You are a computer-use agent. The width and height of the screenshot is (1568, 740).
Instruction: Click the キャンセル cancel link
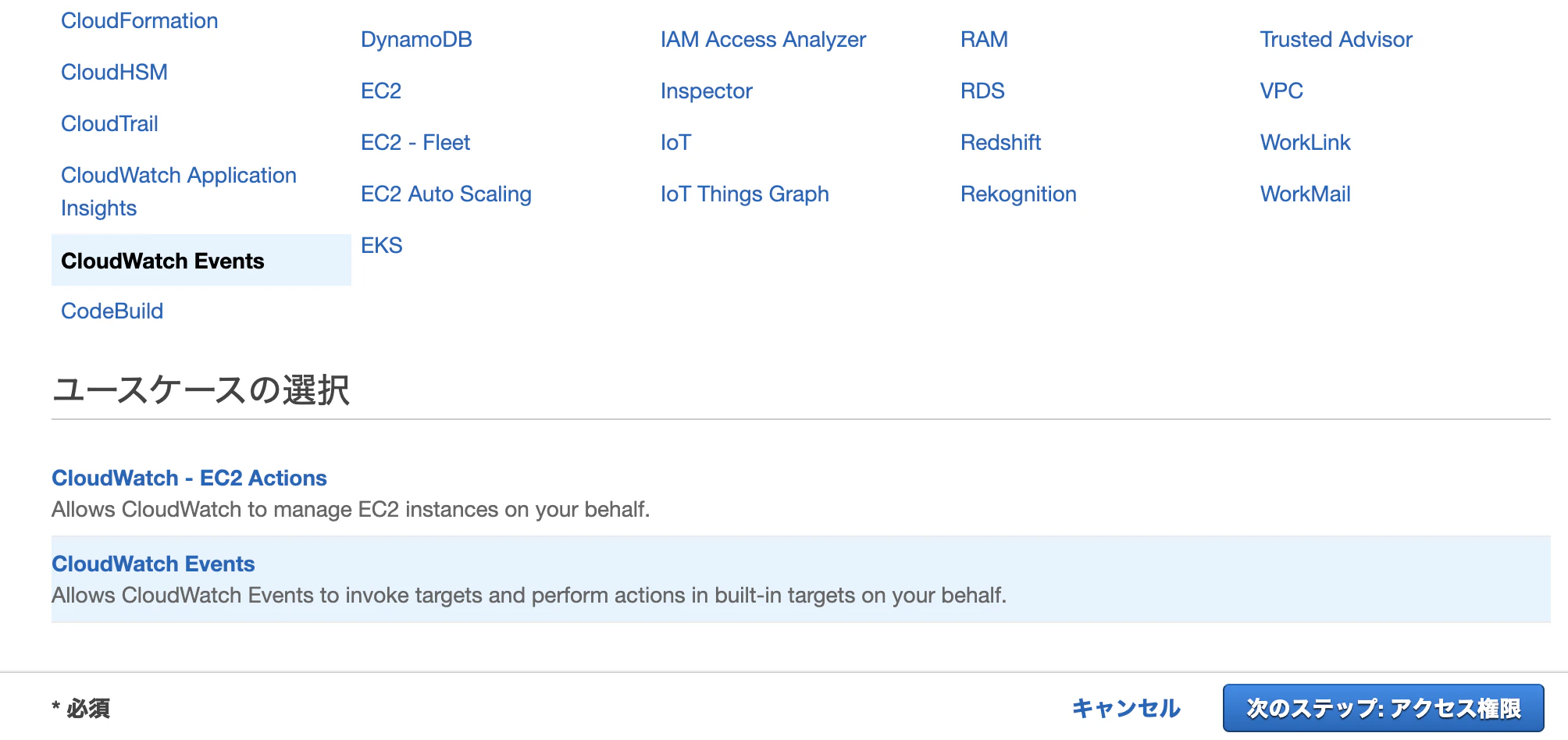coord(1125,708)
